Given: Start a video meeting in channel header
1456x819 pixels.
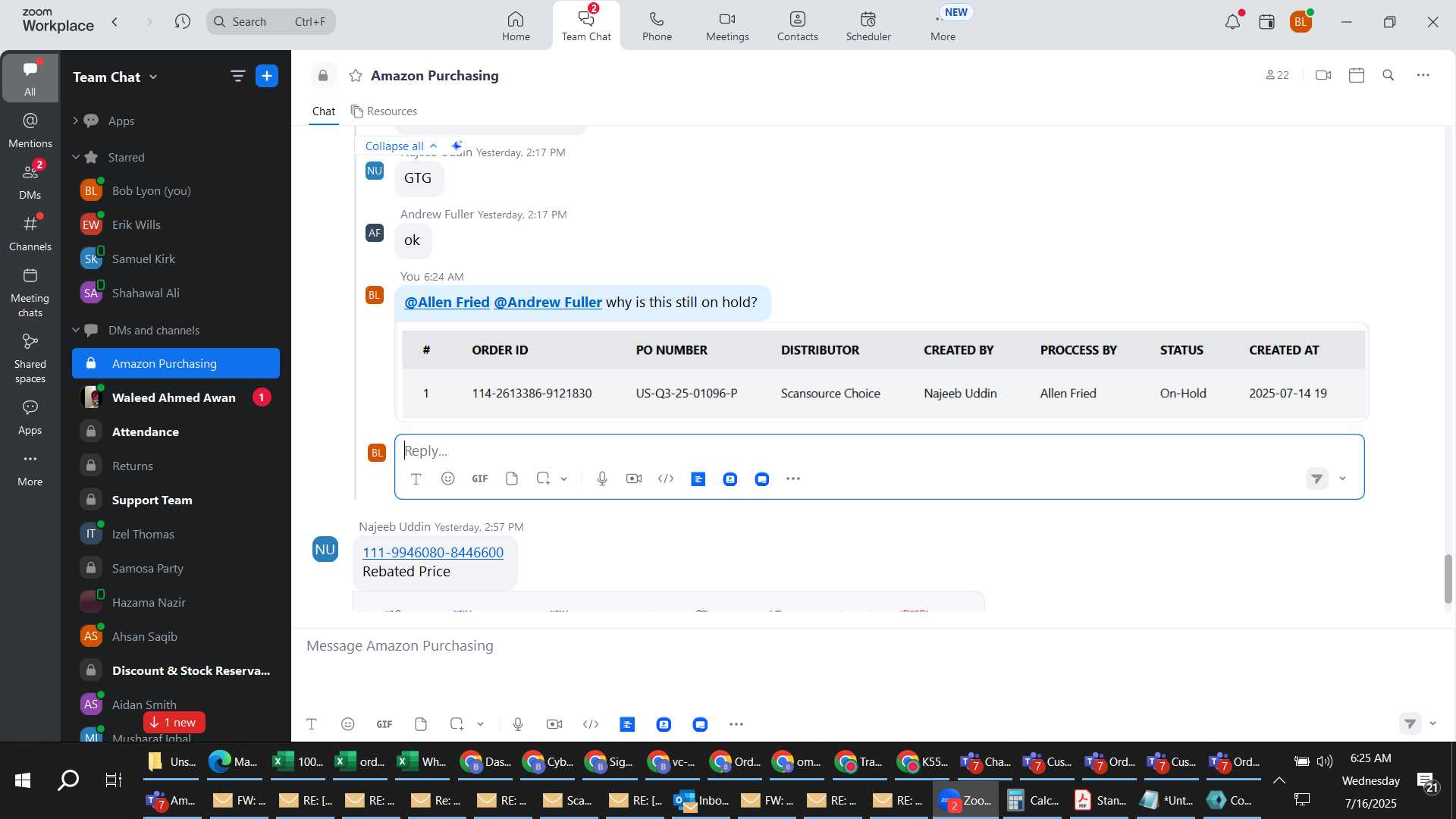Looking at the screenshot, I should [1323, 75].
